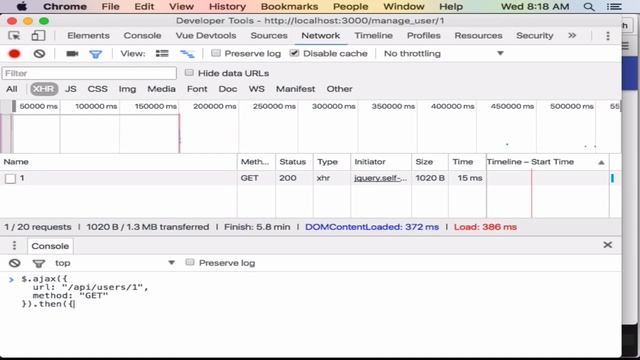Open the top execution context dropdown
Viewport: 640px width, 360px height.
pos(115,263)
